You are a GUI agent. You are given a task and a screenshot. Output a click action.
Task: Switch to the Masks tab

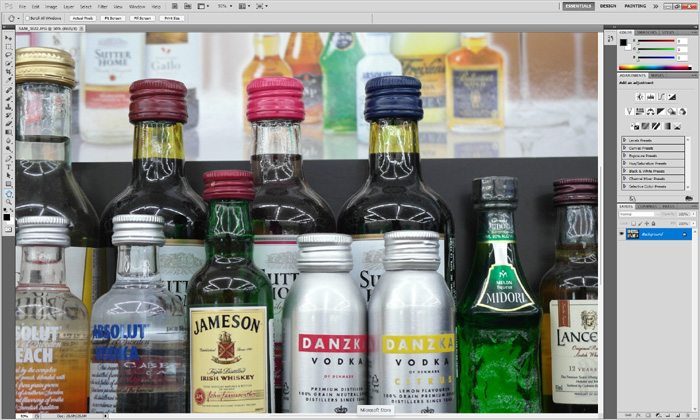657,75
